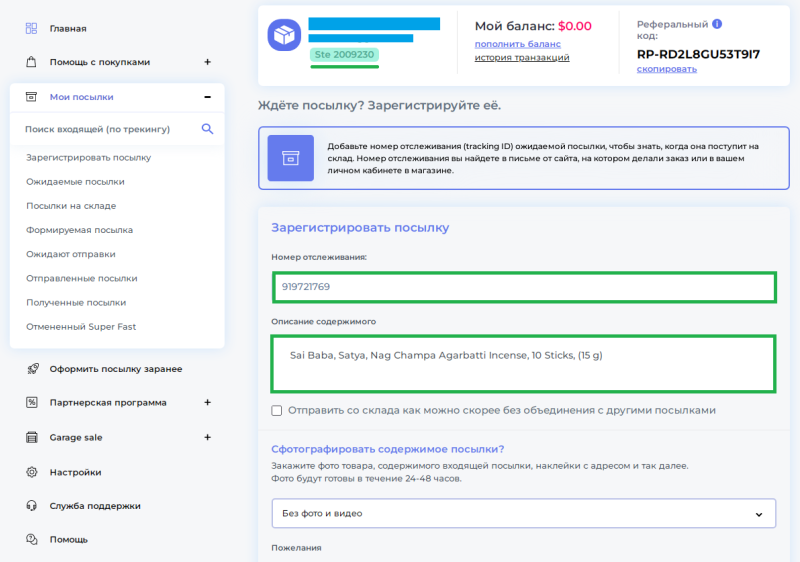Enable the send-without-combining parcels checkbox

coord(277,411)
